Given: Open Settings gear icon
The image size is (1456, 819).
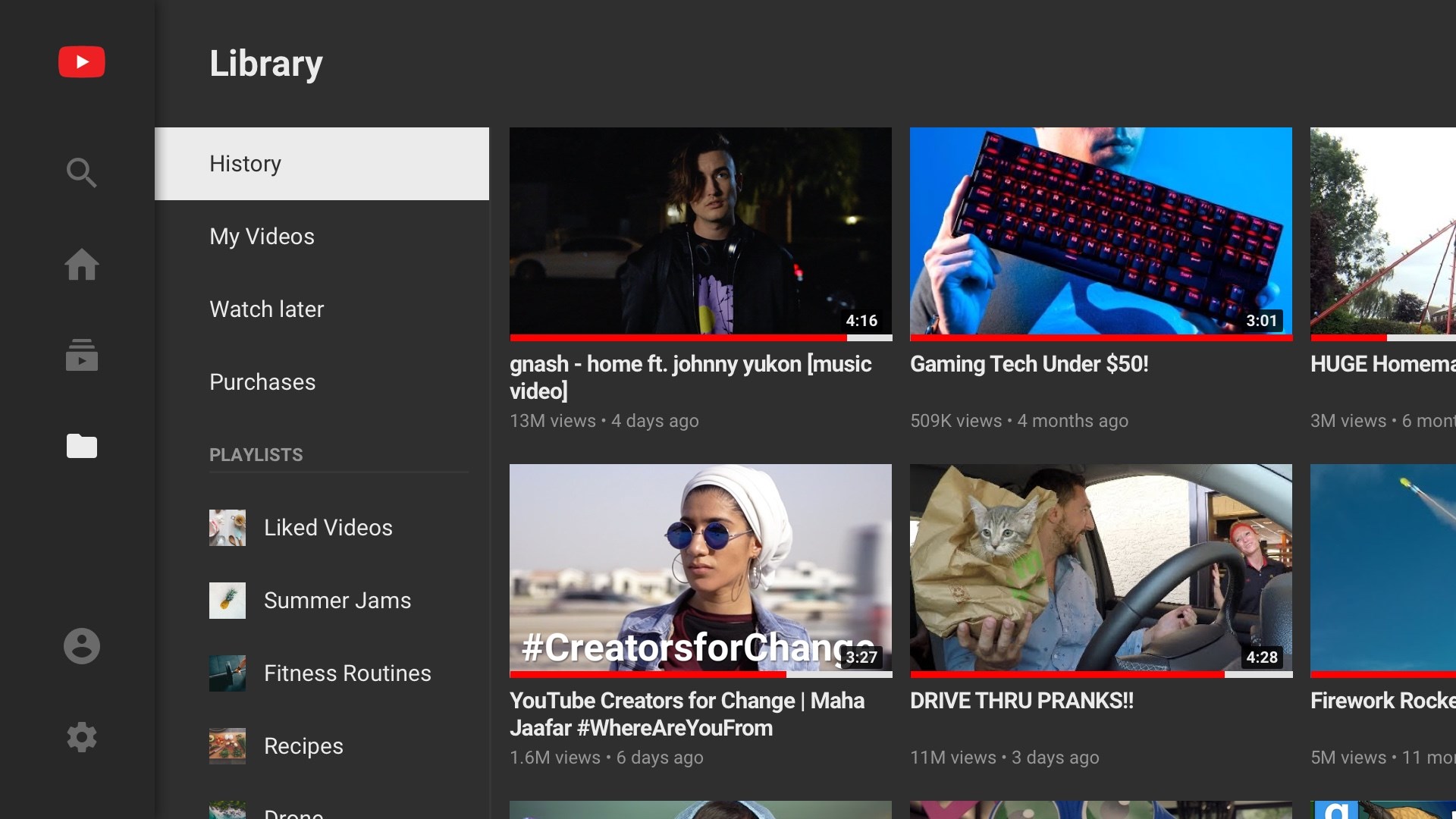Looking at the screenshot, I should [x=82, y=737].
